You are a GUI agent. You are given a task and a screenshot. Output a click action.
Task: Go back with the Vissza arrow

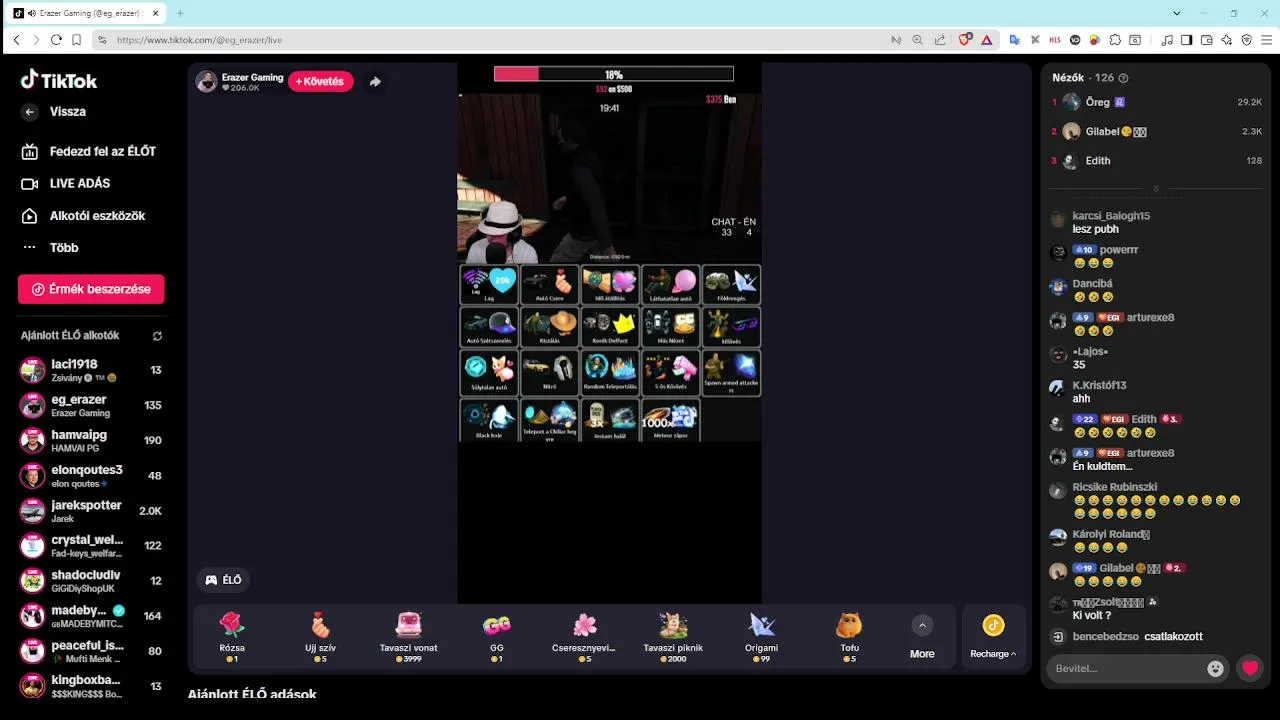tap(30, 112)
